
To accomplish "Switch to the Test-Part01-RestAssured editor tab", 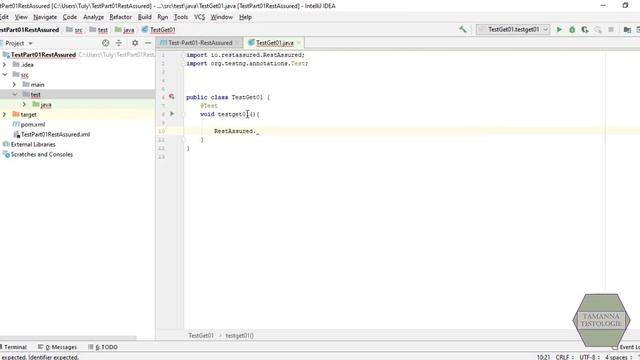I will point(200,43).
